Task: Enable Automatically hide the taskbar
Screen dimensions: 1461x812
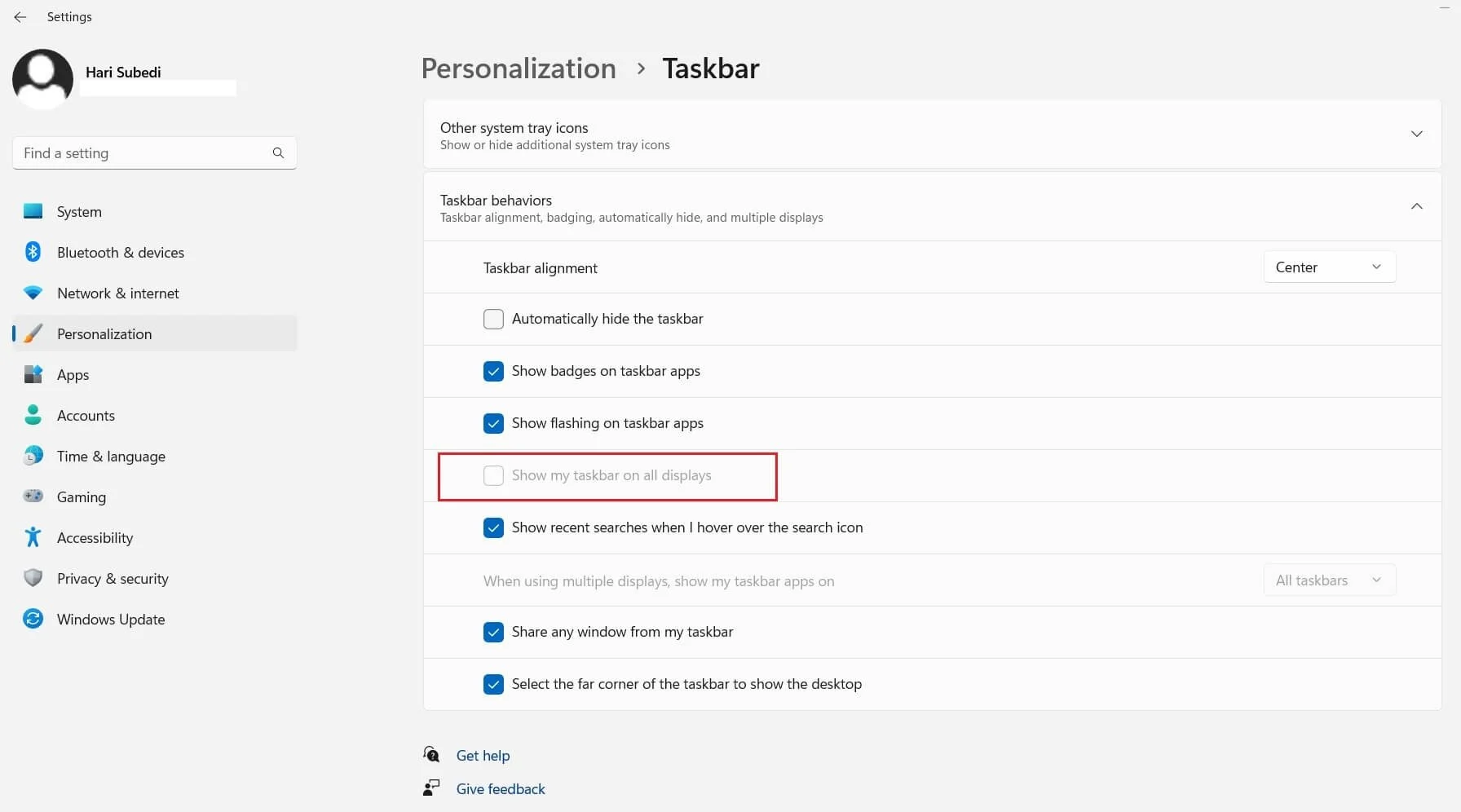Action: 493,319
